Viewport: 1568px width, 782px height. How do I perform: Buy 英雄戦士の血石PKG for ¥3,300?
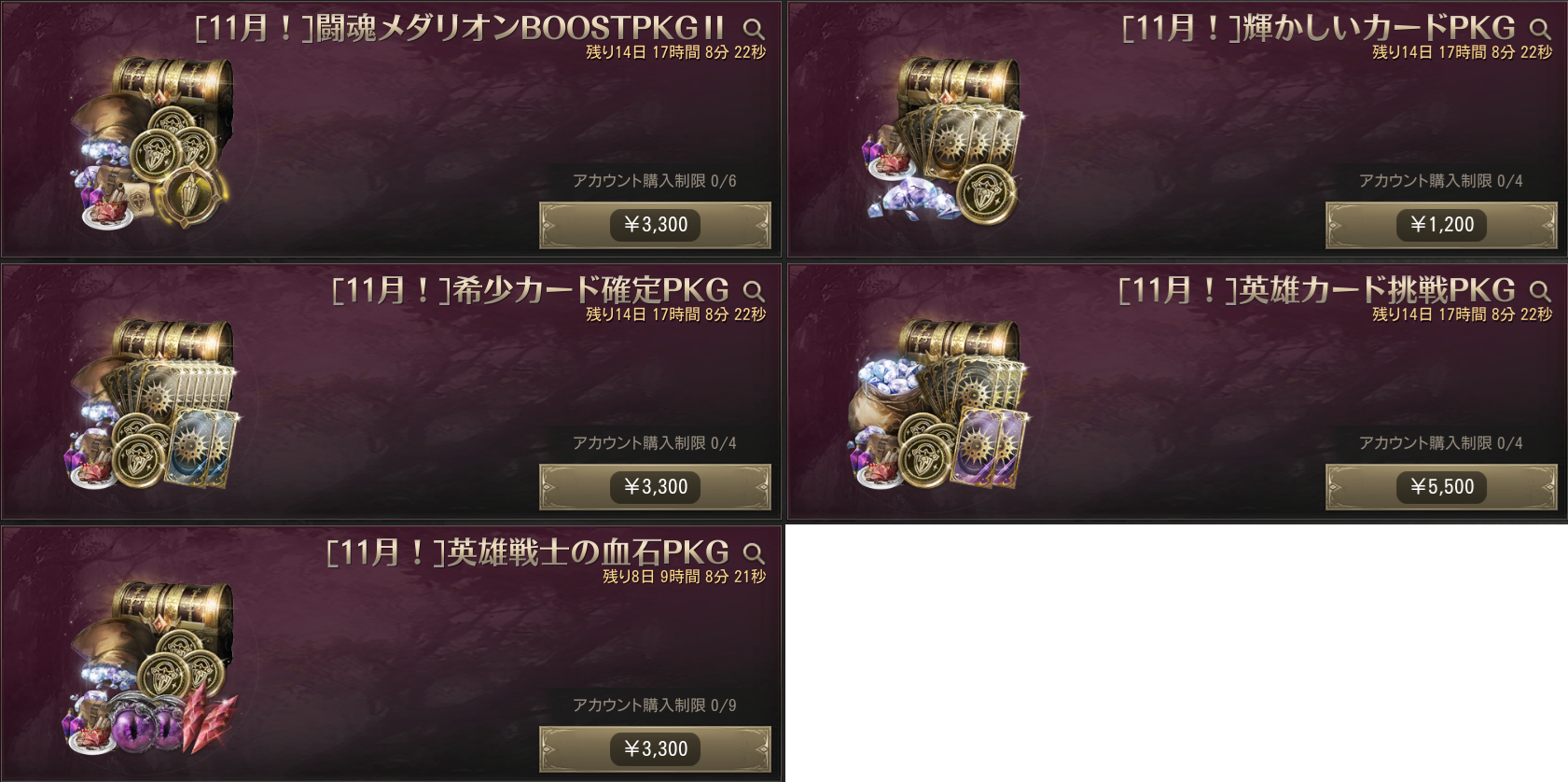tap(655, 749)
